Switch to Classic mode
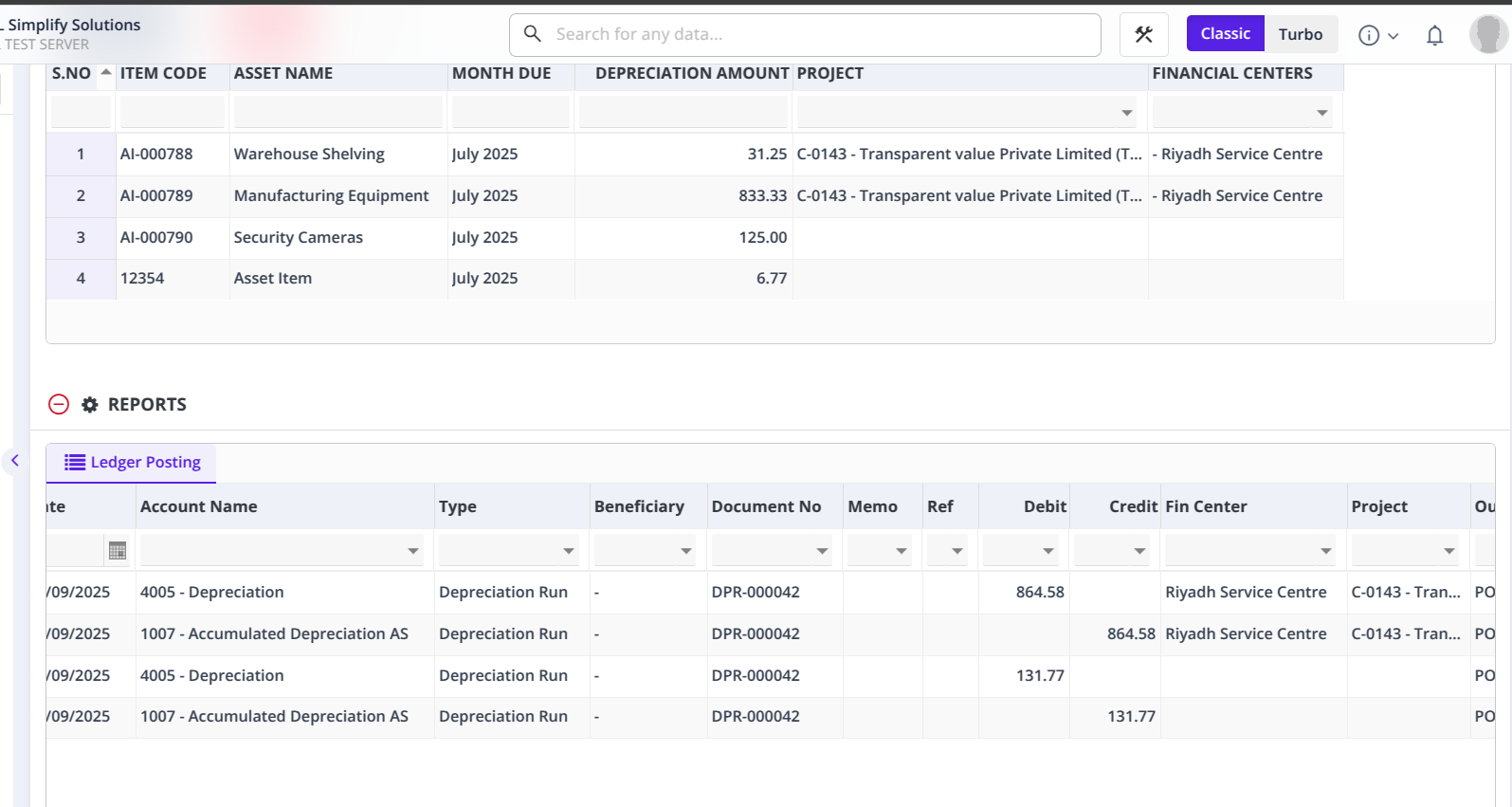Viewport: 1512px width, 807px height. point(1225,34)
